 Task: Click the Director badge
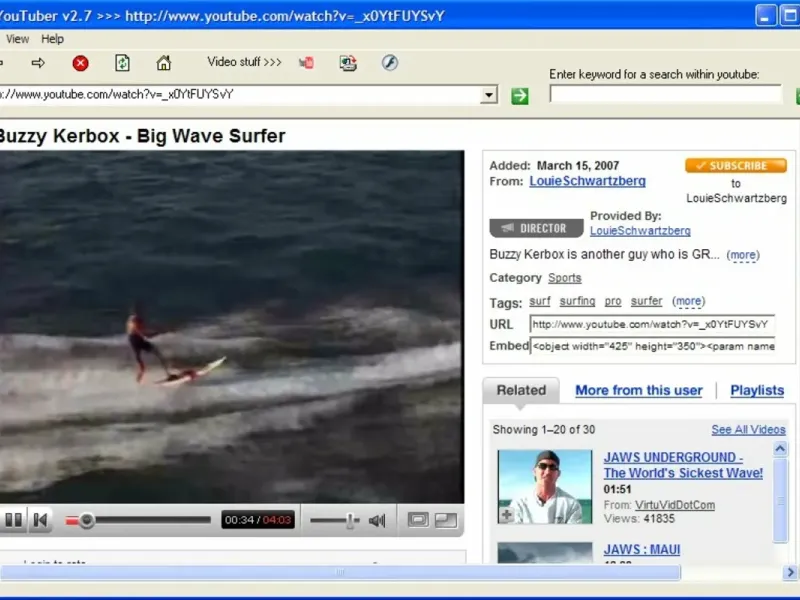click(536, 228)
